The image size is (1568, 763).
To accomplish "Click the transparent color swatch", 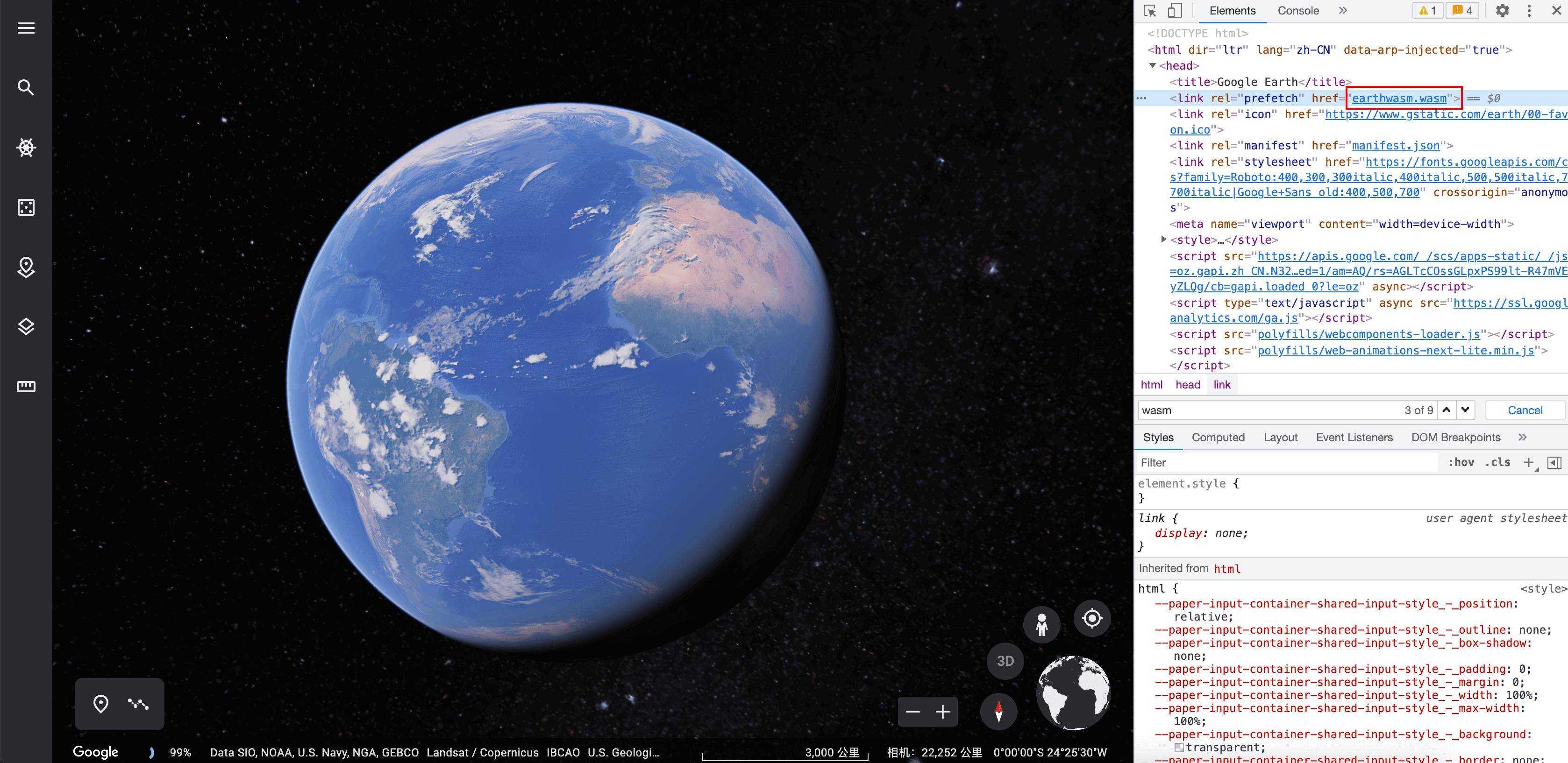I will pyautogui.click(x=1179, y=748).
